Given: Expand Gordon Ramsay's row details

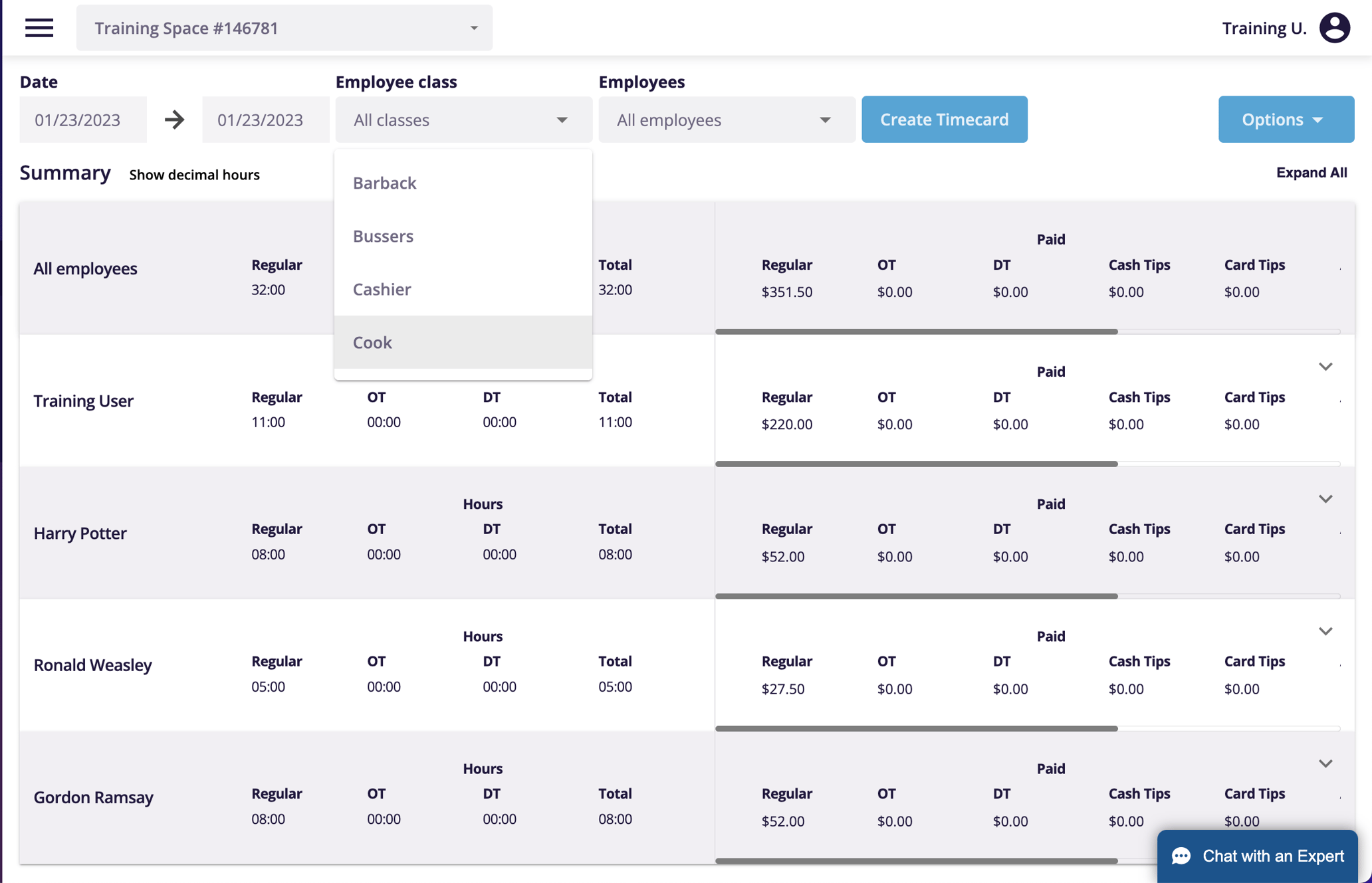Looking at the screenshot, I should coord(1326,763).
